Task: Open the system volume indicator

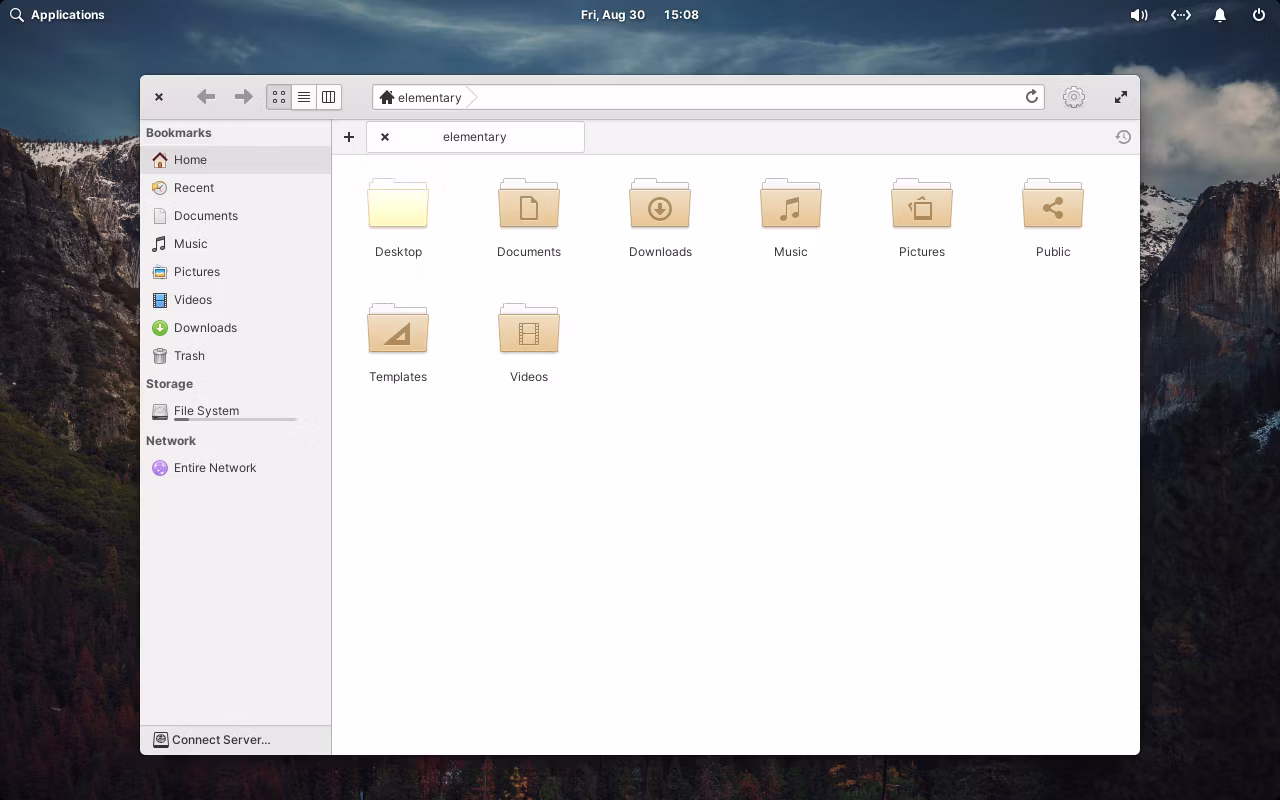Action: coord(1139,15)
